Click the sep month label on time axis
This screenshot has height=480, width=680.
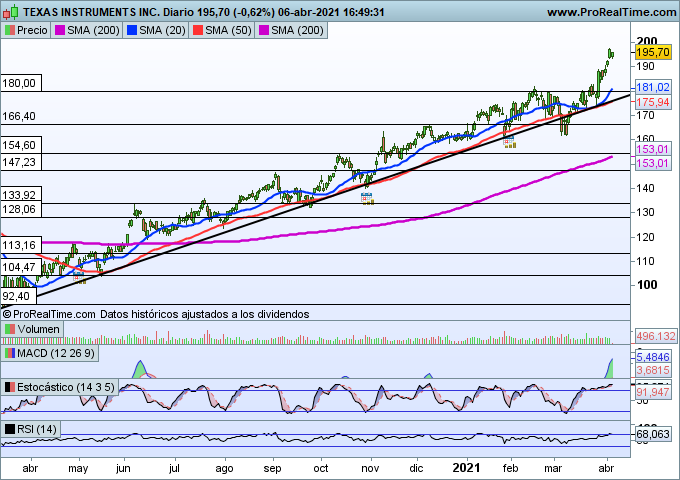tap(272, 468)
